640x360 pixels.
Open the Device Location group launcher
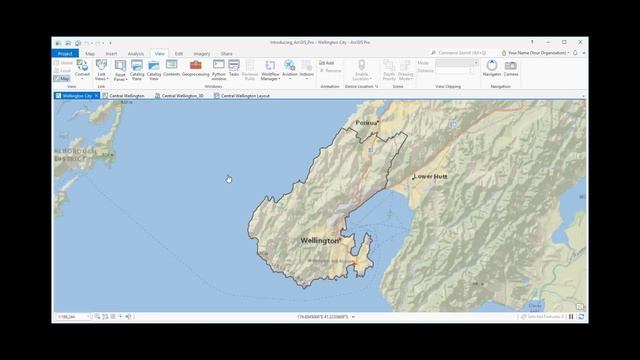pyautogui.click(x=376, y=87)
